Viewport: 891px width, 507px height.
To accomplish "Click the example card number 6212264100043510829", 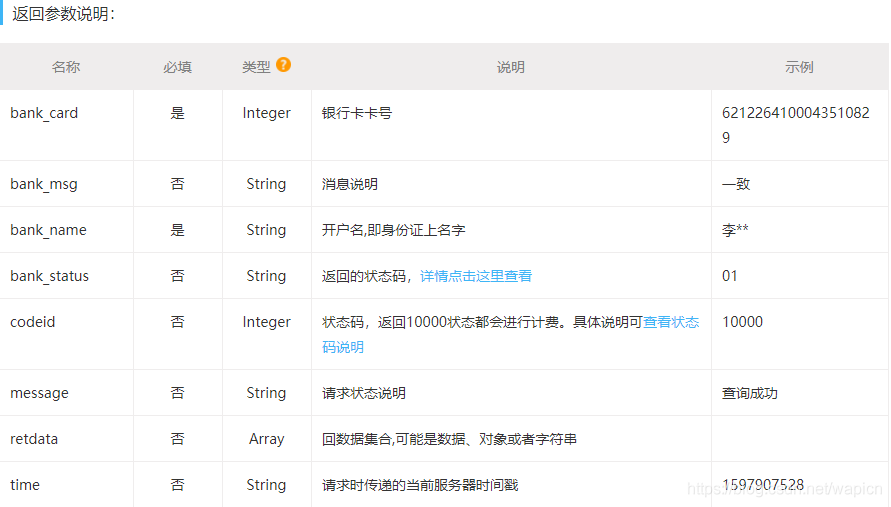I will 796,125.
